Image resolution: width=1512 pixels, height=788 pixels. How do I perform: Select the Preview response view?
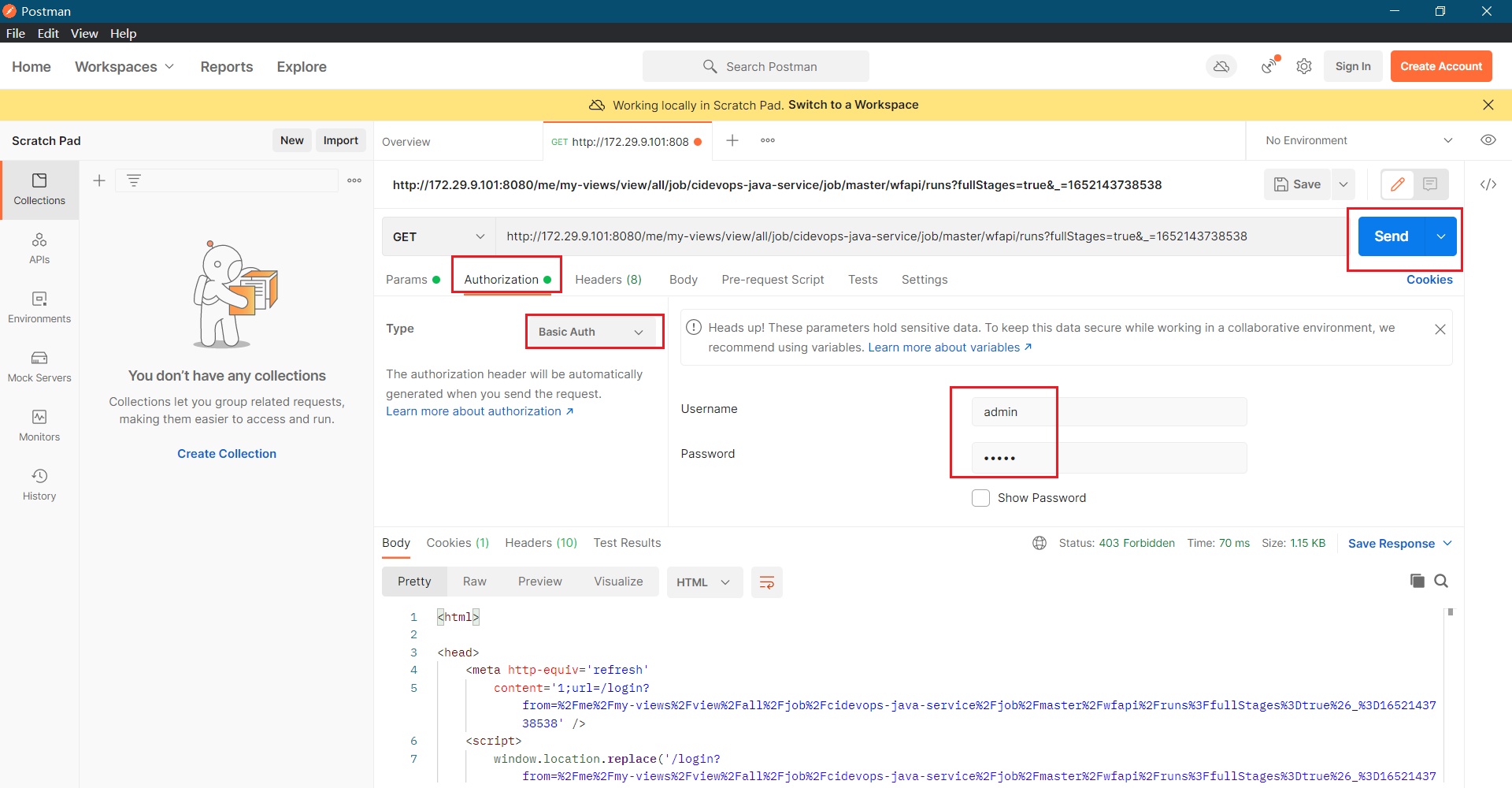(x=540, y=582)
